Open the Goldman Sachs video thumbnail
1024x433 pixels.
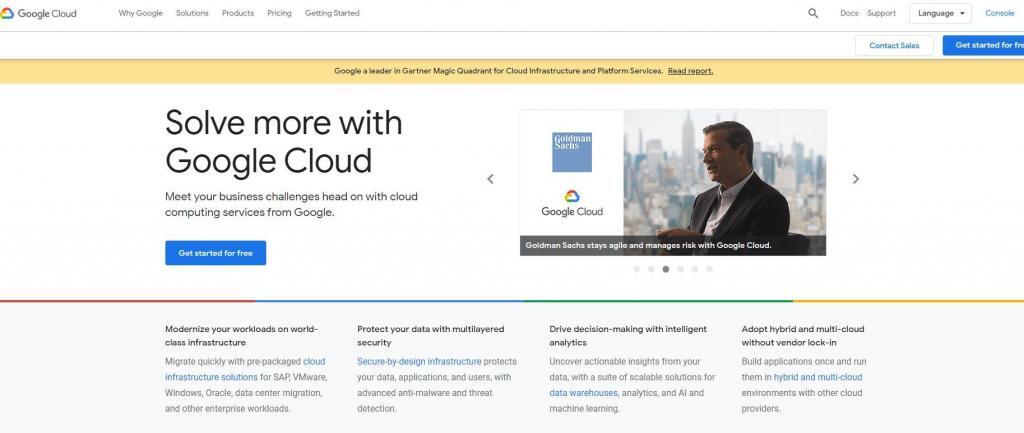pyautogui.click(x=673, y=182)
